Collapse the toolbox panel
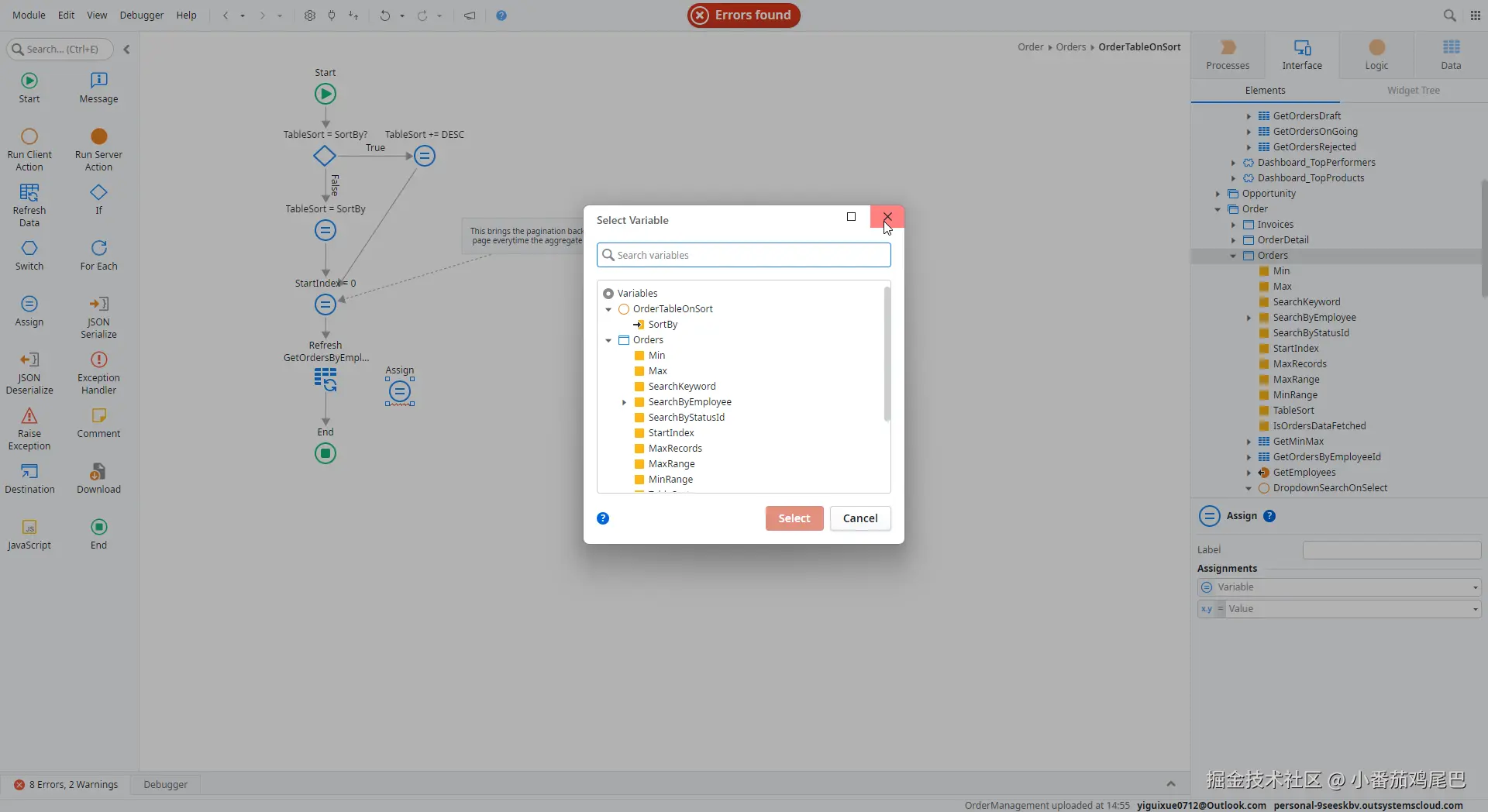The image size is (1488, 812). coord(126,50)
